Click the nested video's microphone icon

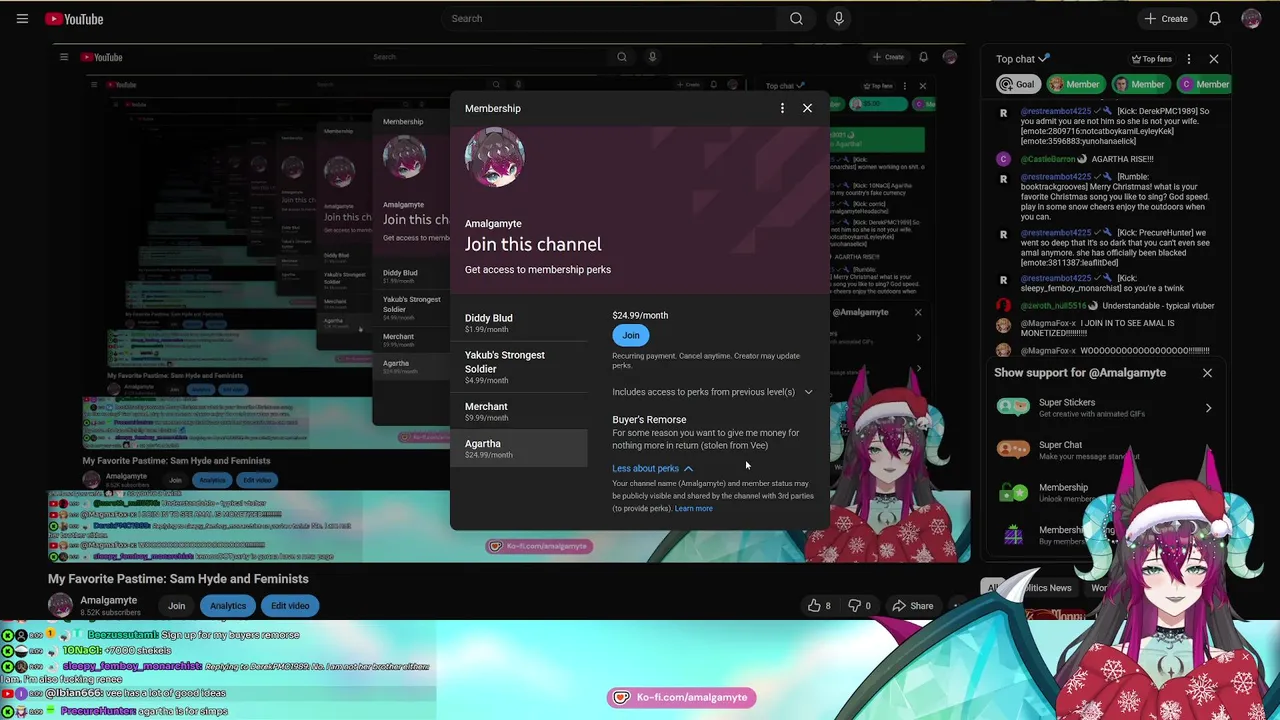[x=652, y=57]
